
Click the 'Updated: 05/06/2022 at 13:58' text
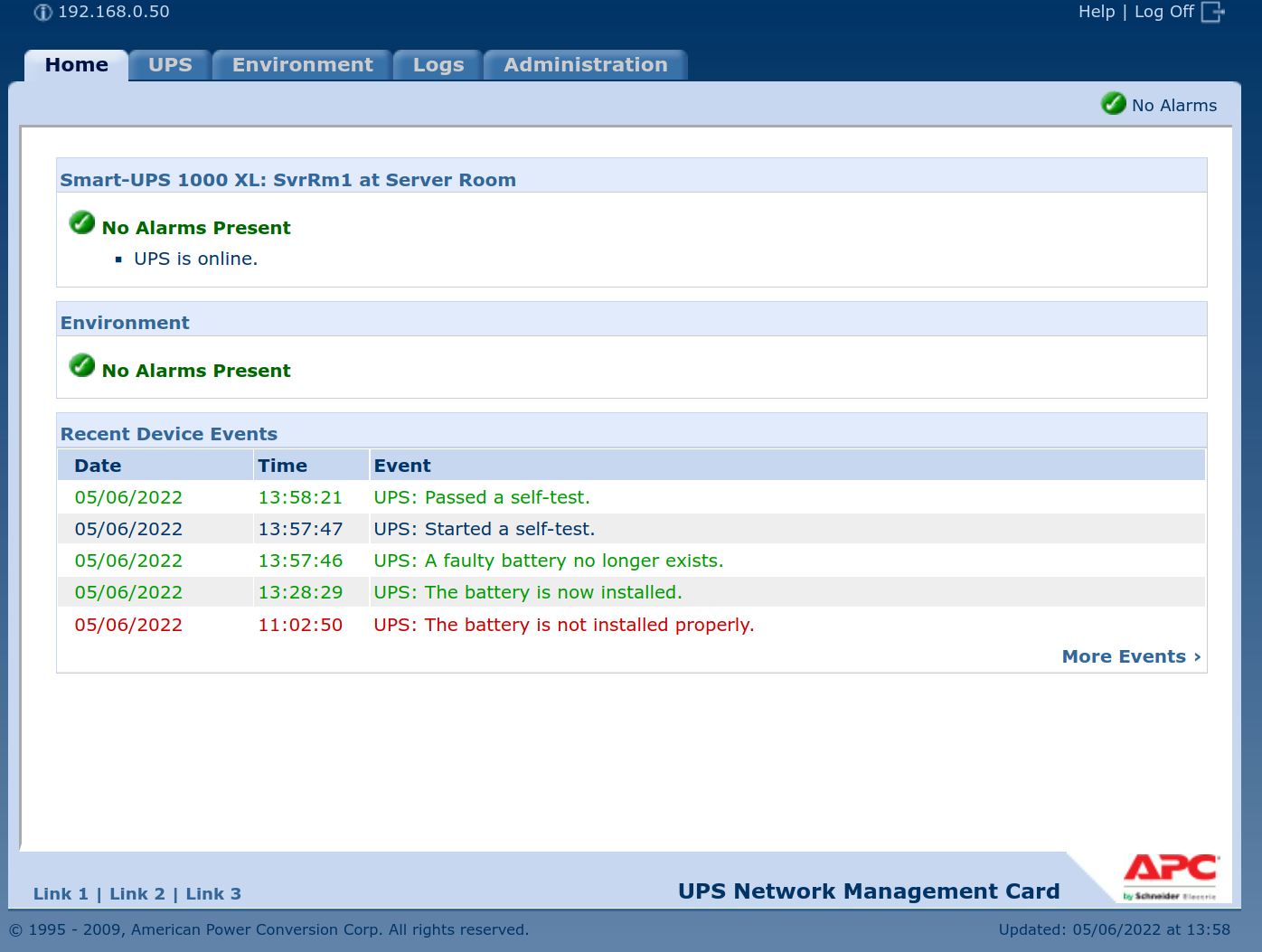(1114, 929)
